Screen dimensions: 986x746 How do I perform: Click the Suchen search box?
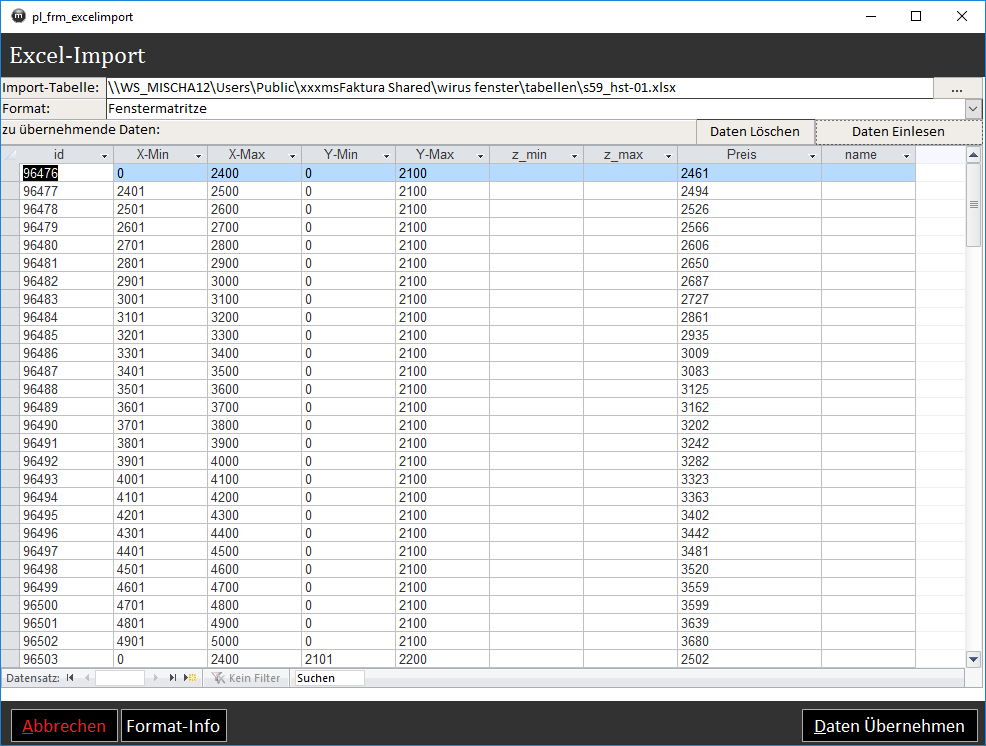point(330,678)
